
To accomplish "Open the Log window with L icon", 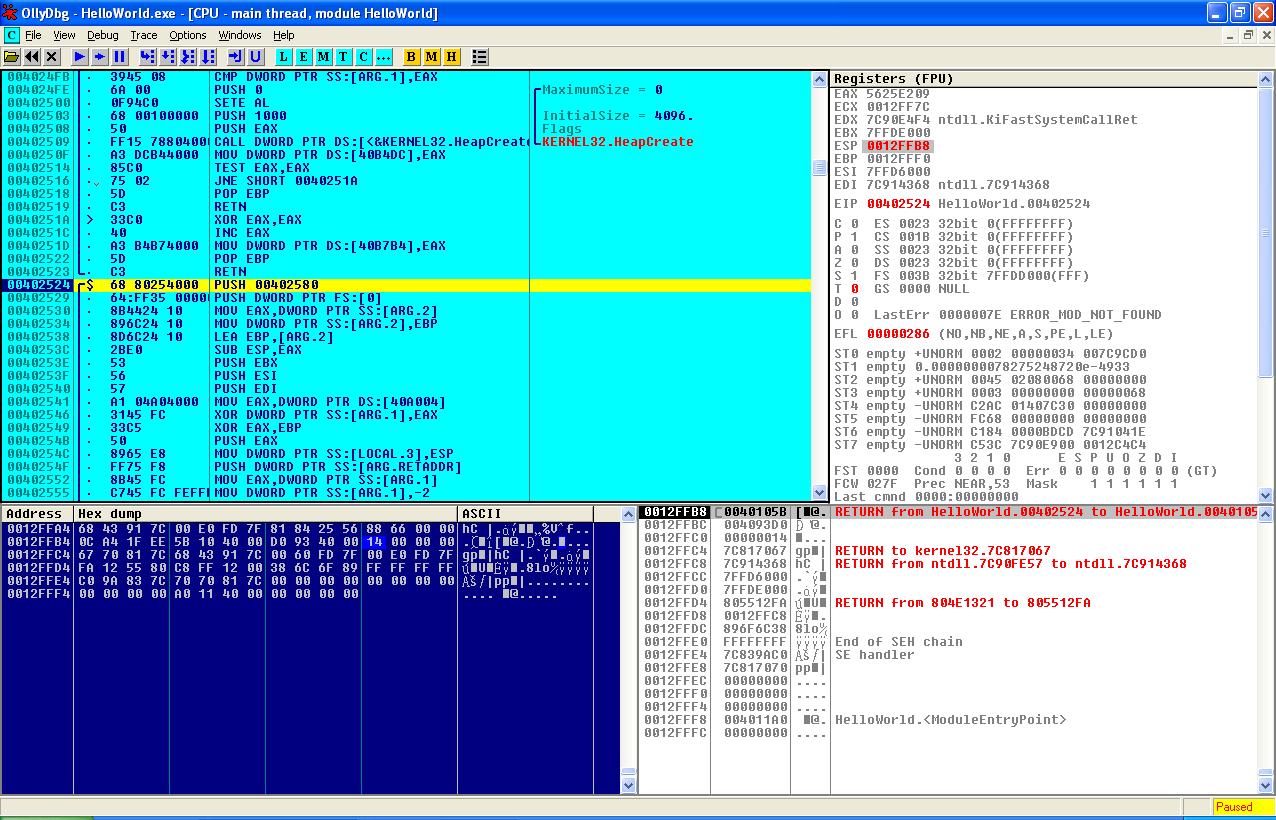I will tap(284, 57).
